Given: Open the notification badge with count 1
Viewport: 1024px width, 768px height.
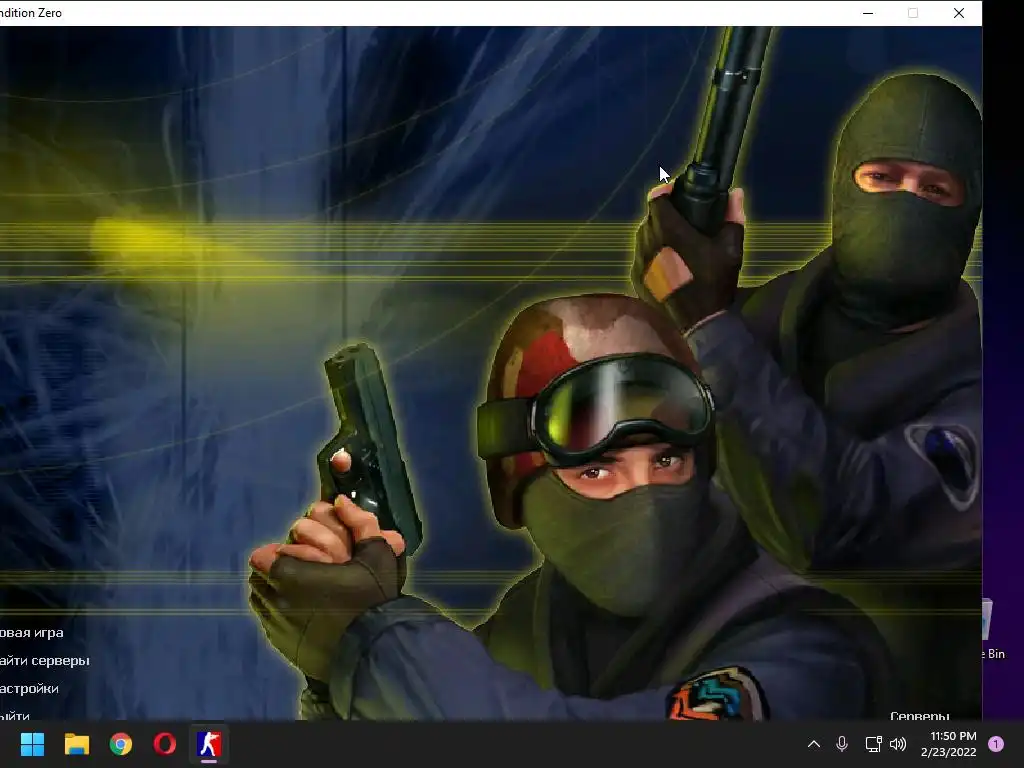Looking at the screenshot, I should coord(996,744).
